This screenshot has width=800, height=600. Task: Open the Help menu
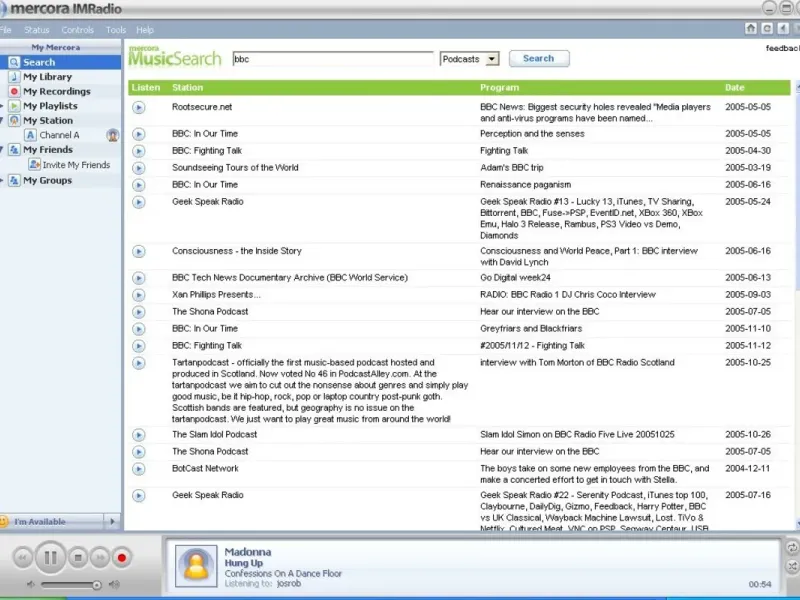145,30
